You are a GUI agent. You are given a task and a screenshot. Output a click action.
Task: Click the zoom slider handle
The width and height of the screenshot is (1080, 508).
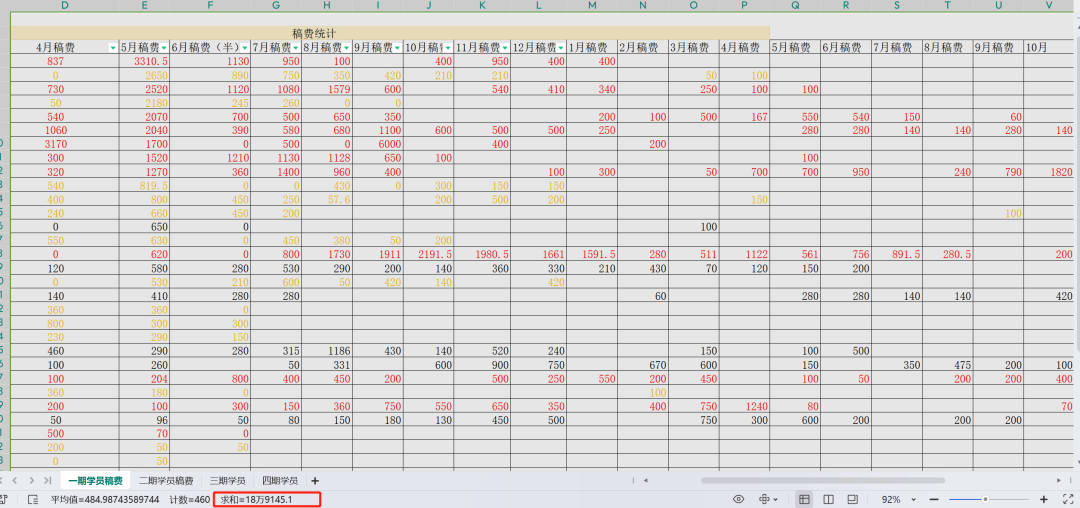click(986, 499)
